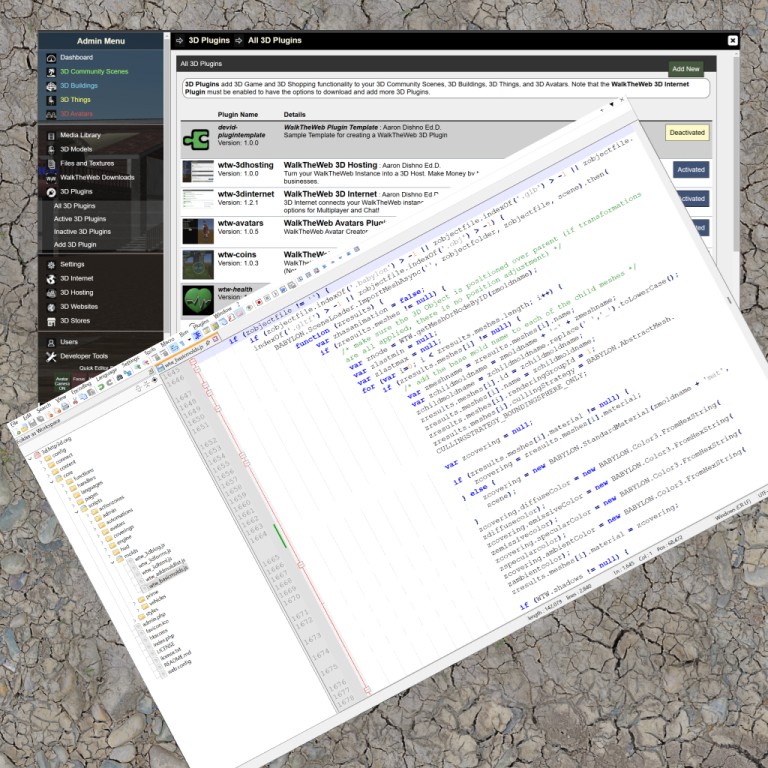Toggle the Activated button for wtw-3dhosting
This screenshot has width=768, height=768.
tap(691, 170)
